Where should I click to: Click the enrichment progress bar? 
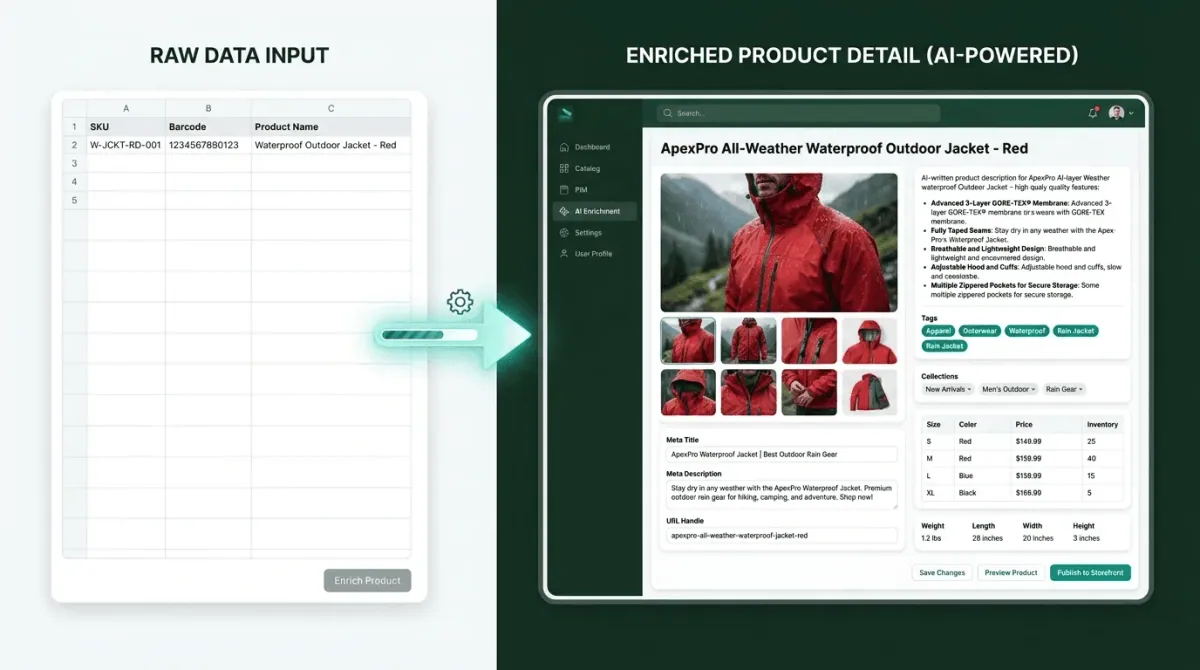coord(428,336)
